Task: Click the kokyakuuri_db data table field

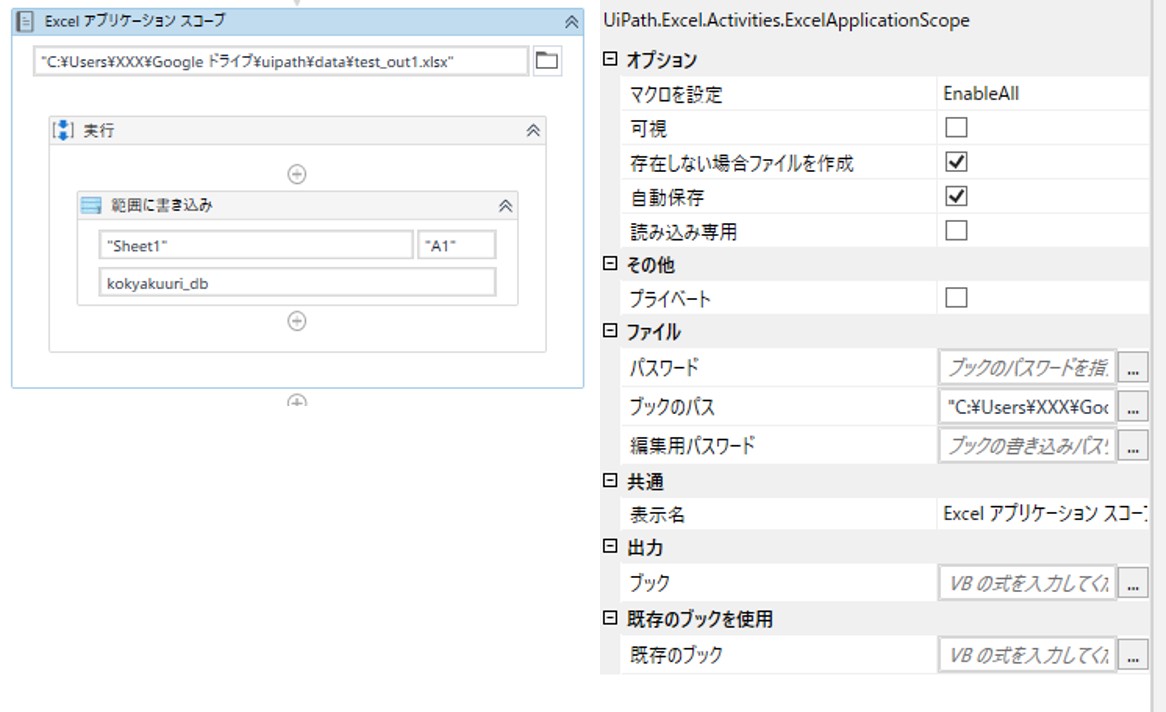Action: coord(297,283)
